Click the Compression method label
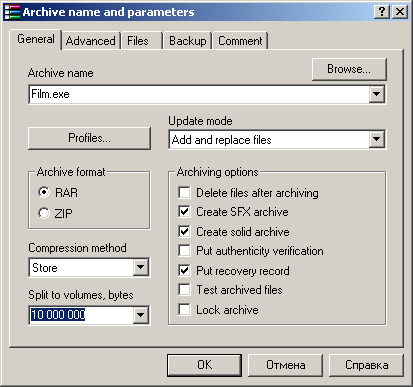Image resolution: width=413 pixels, height=387 pixels. [x=77, y=248]
